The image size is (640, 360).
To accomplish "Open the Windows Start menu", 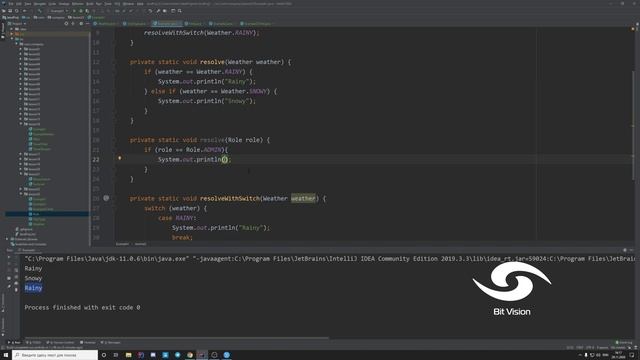I will tap(6, 355).
